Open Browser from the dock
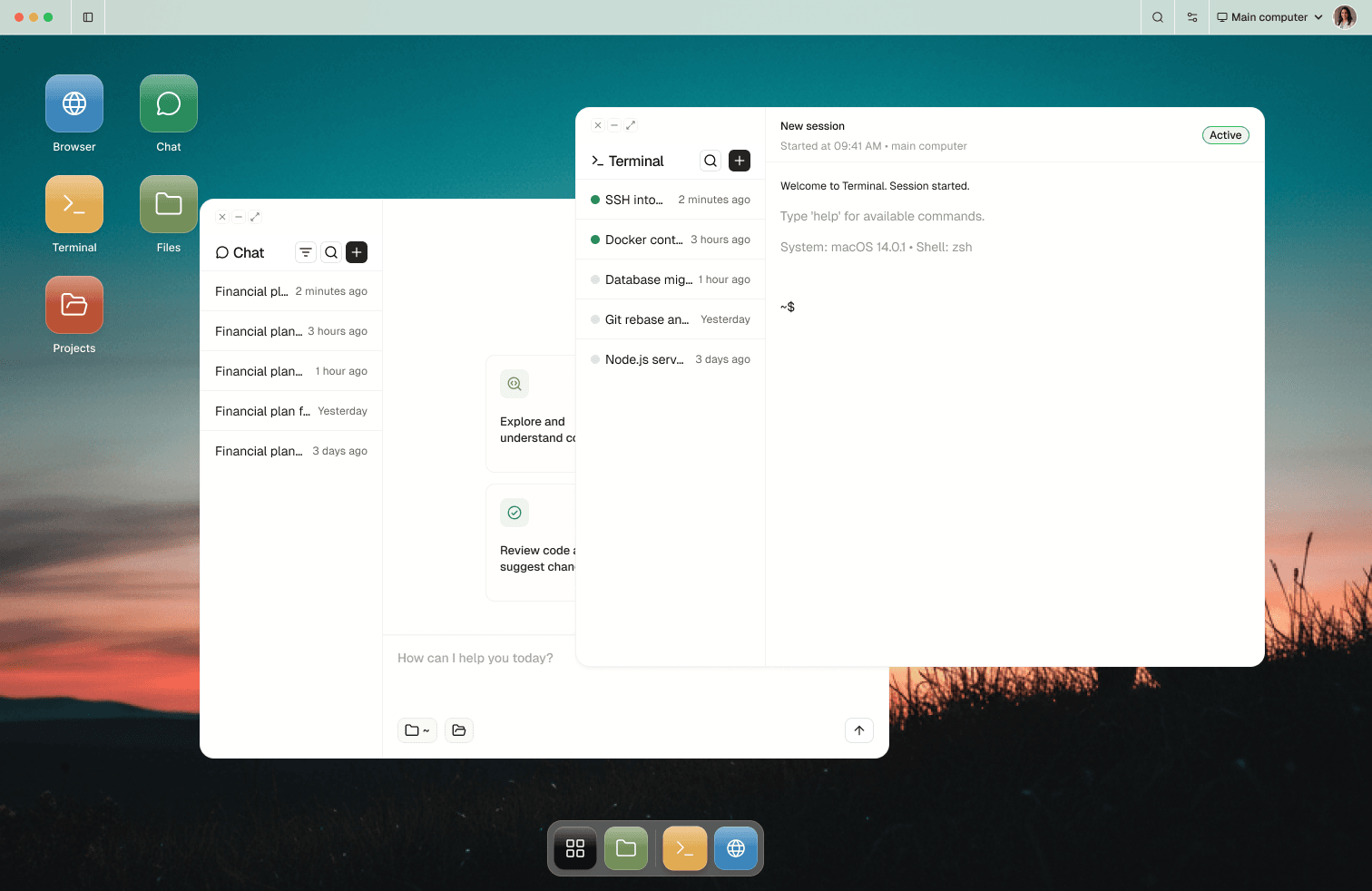 pos(736,848)
